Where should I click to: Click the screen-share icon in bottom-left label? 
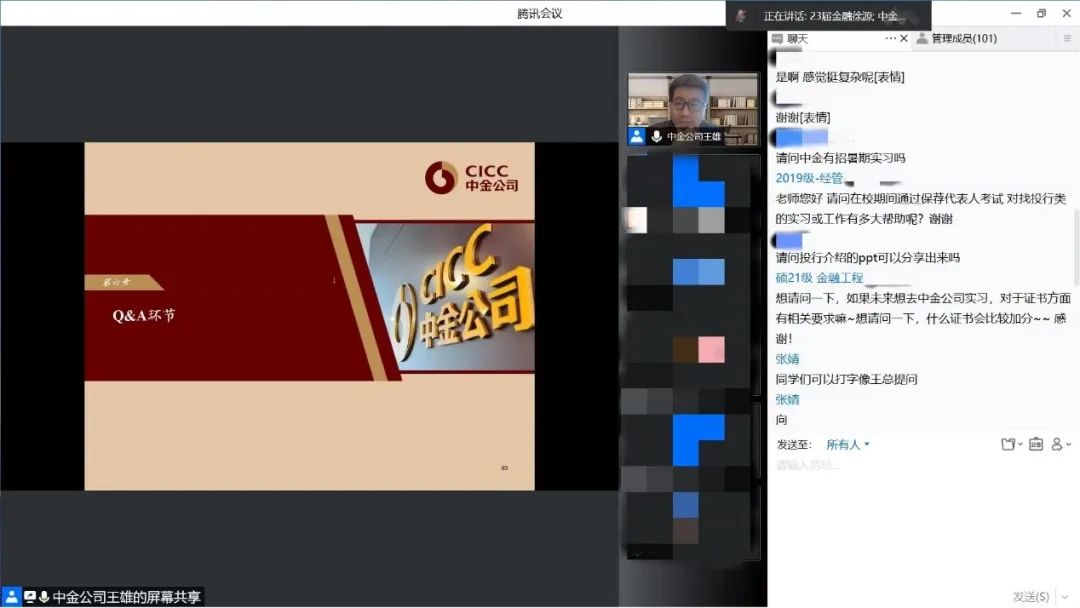[x=30, y=597]
